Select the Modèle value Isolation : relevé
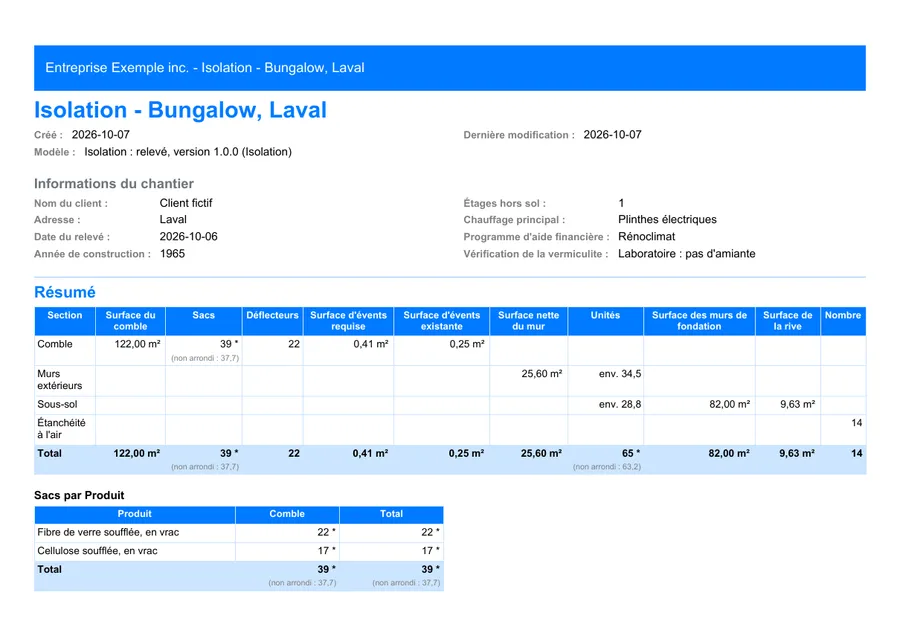 tap(188, 152)
